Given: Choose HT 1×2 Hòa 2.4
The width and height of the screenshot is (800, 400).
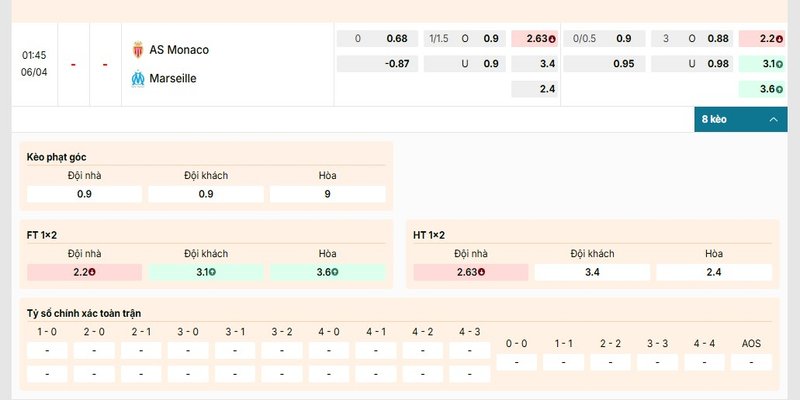Looking at the screenshot, I should (714, 272).
